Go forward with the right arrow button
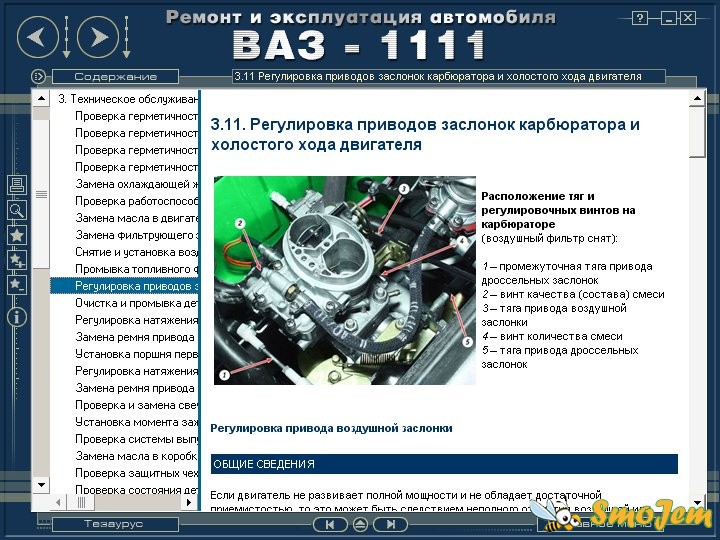 pos(98,37)
